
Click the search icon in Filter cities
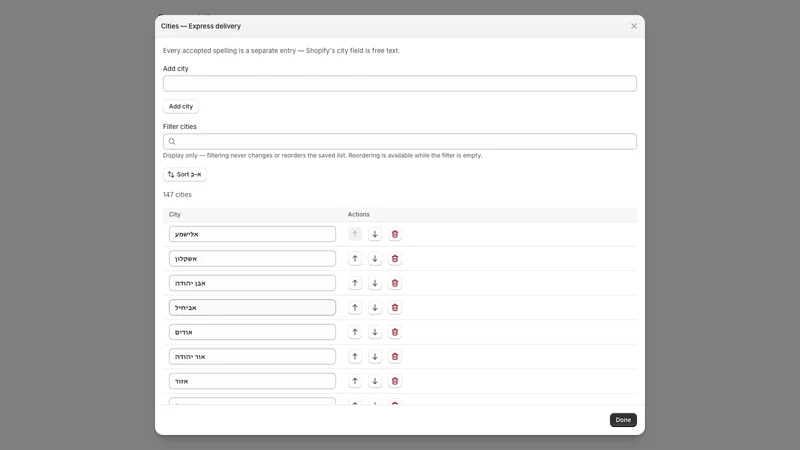[x=172, y=142]
